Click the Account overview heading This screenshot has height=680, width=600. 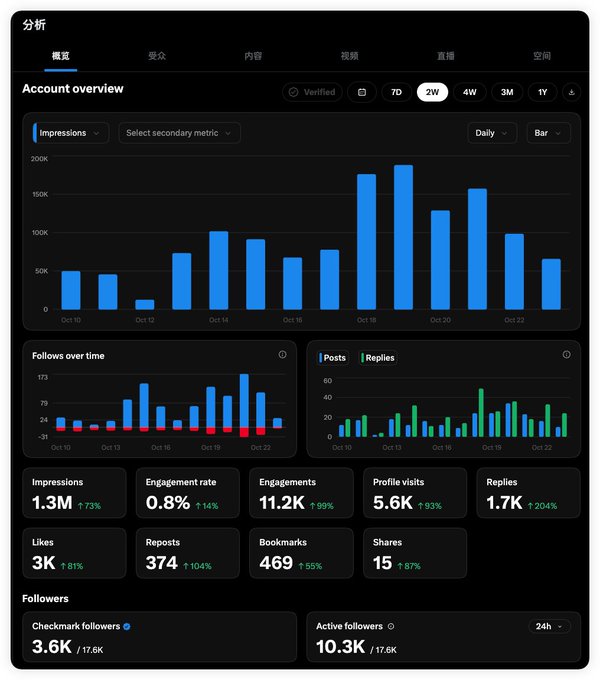[x=73, y=88]
